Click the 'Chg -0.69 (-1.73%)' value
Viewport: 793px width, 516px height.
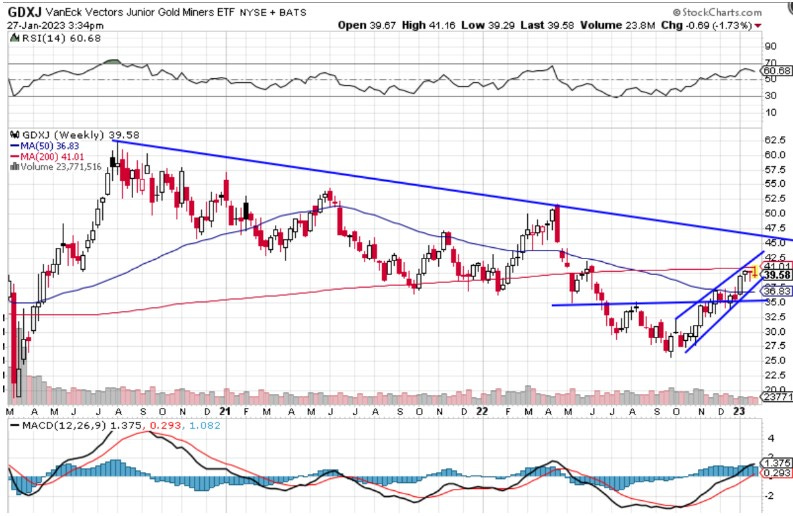707,25
